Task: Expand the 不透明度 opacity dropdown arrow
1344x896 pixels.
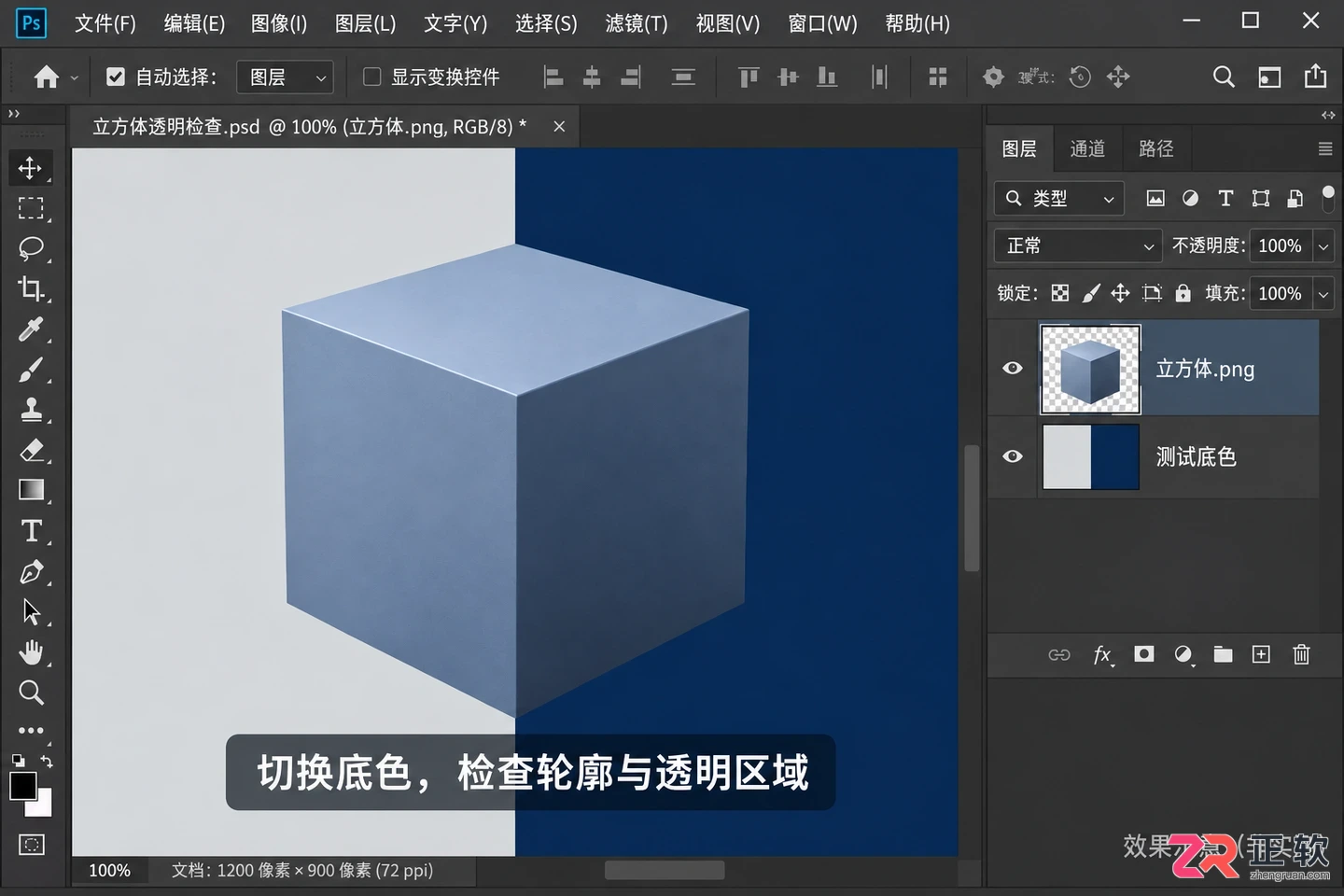Action: click(x=1323, y=246)
